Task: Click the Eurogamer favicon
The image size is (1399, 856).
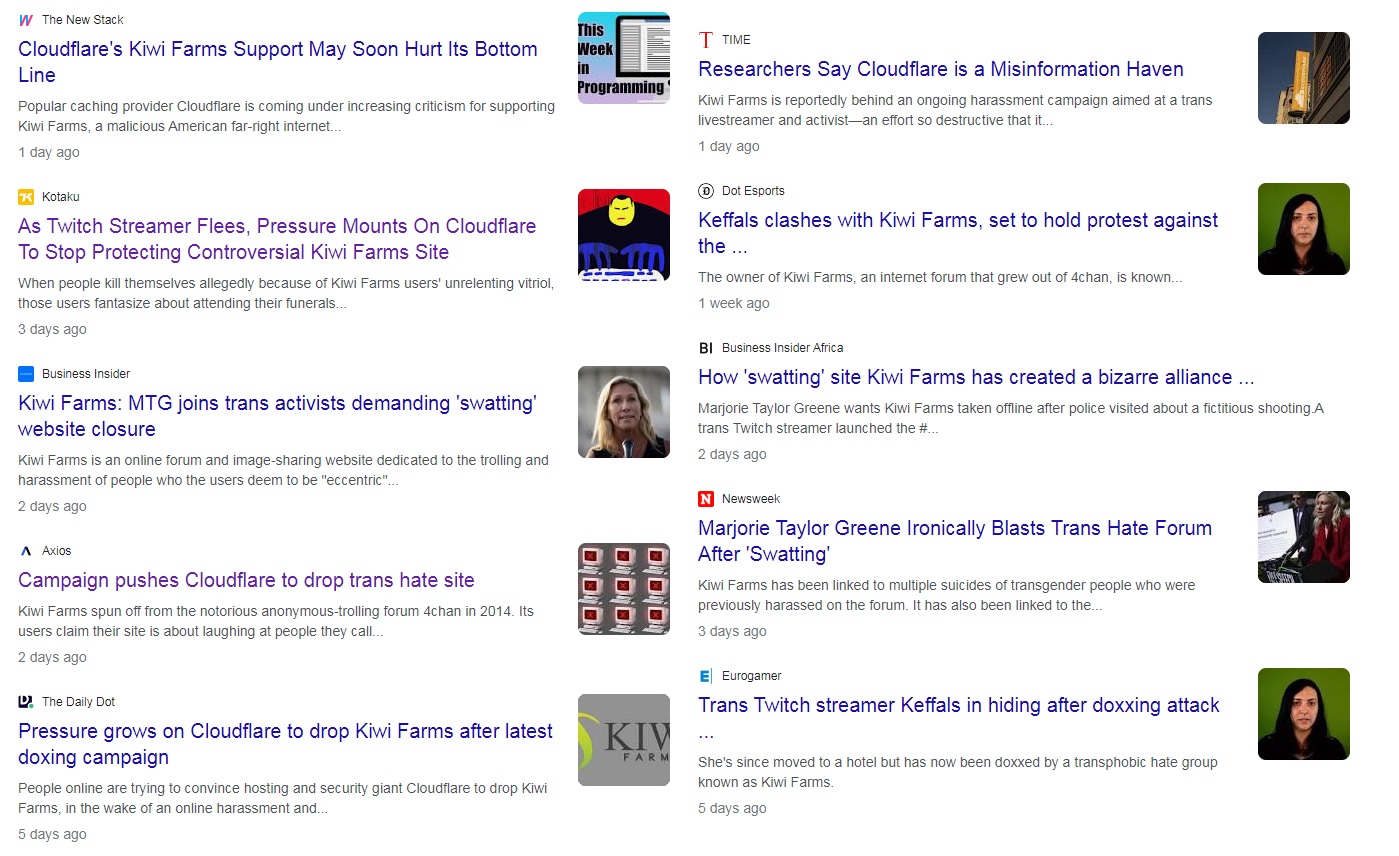Action: [706, 676]
